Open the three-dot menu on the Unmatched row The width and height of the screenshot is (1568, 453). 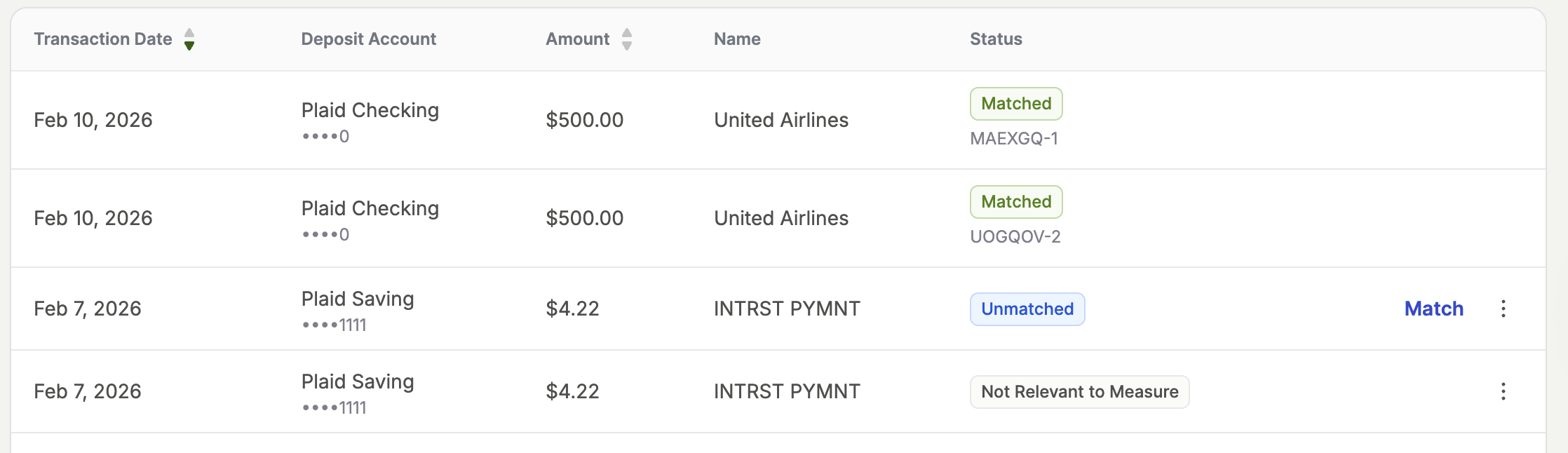point(1503,309)
